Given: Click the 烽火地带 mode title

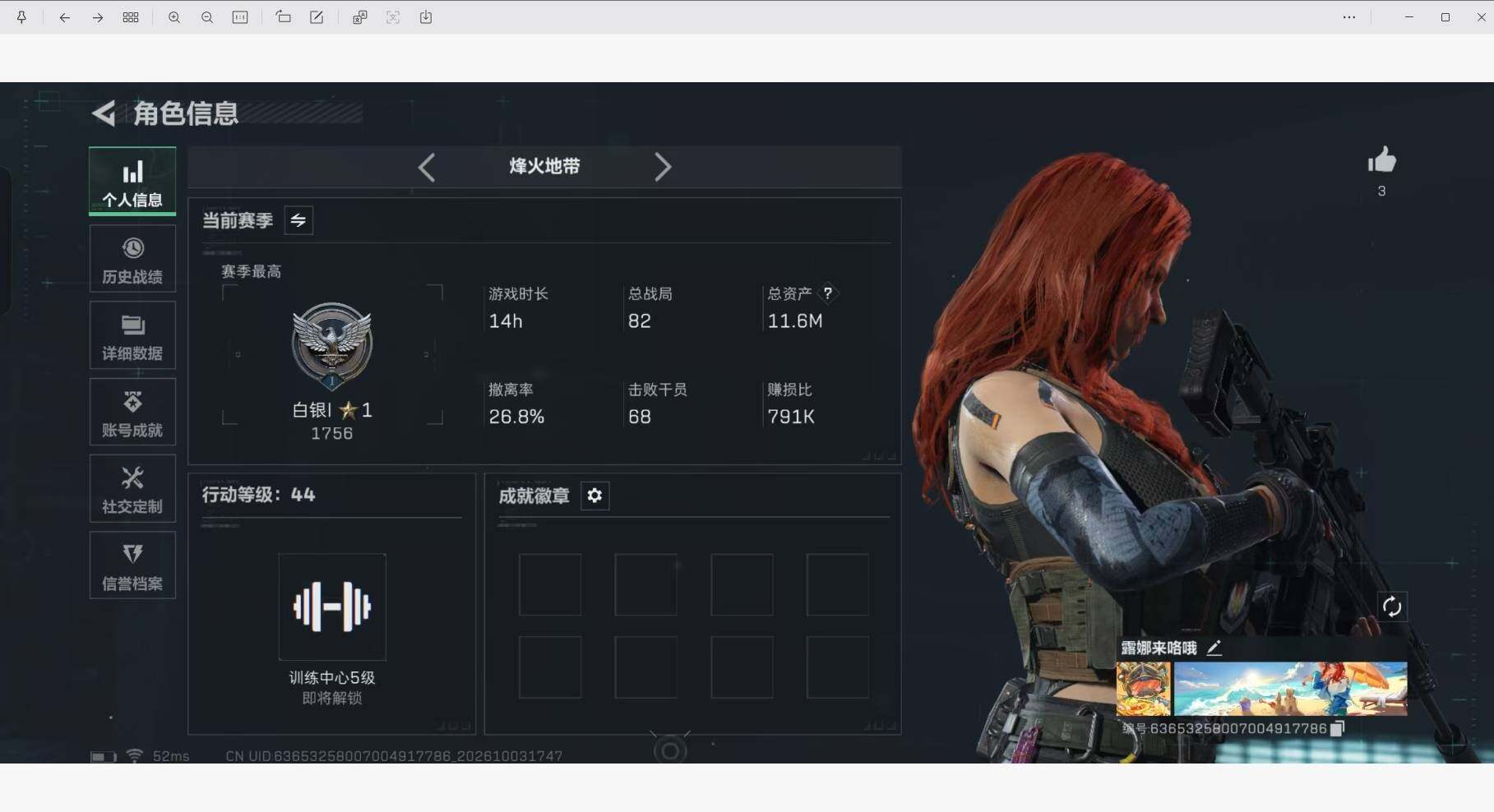Looking at the screenshot, I should [544, 166].
